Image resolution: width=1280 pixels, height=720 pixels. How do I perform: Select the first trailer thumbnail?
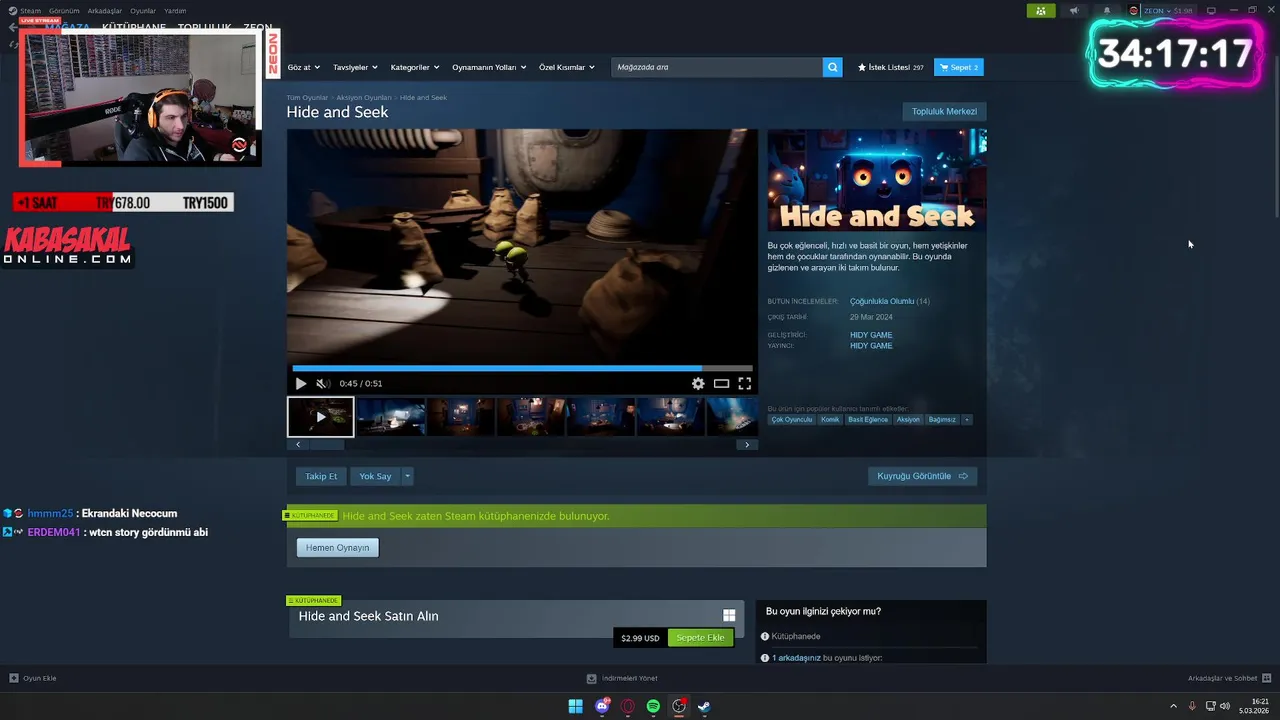point(321,417)
